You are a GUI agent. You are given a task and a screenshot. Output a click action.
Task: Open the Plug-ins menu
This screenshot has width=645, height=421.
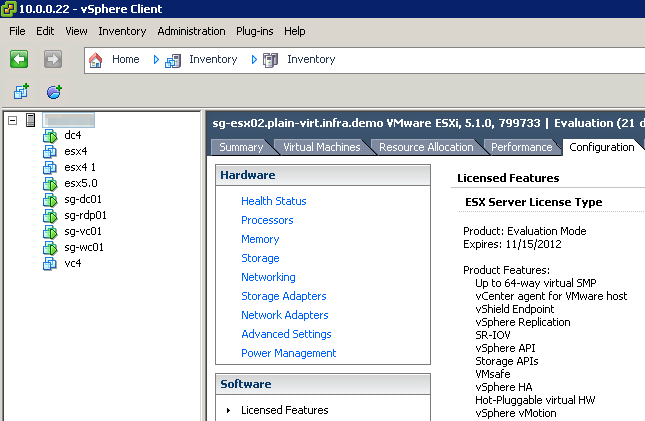tap(255, 31)
